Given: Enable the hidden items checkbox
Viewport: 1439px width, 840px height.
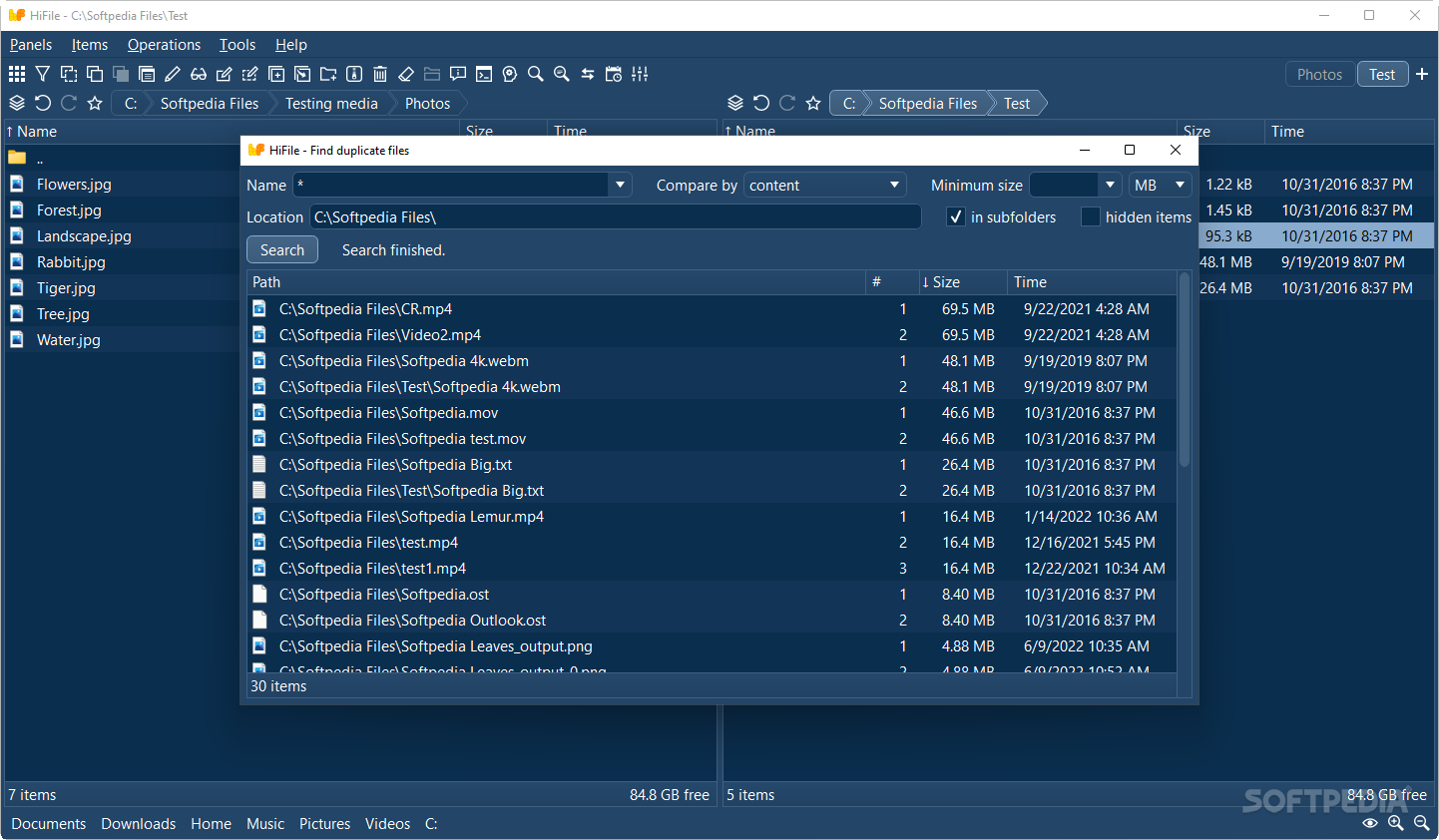Looking at the screenshot, I should (1091, 216).
